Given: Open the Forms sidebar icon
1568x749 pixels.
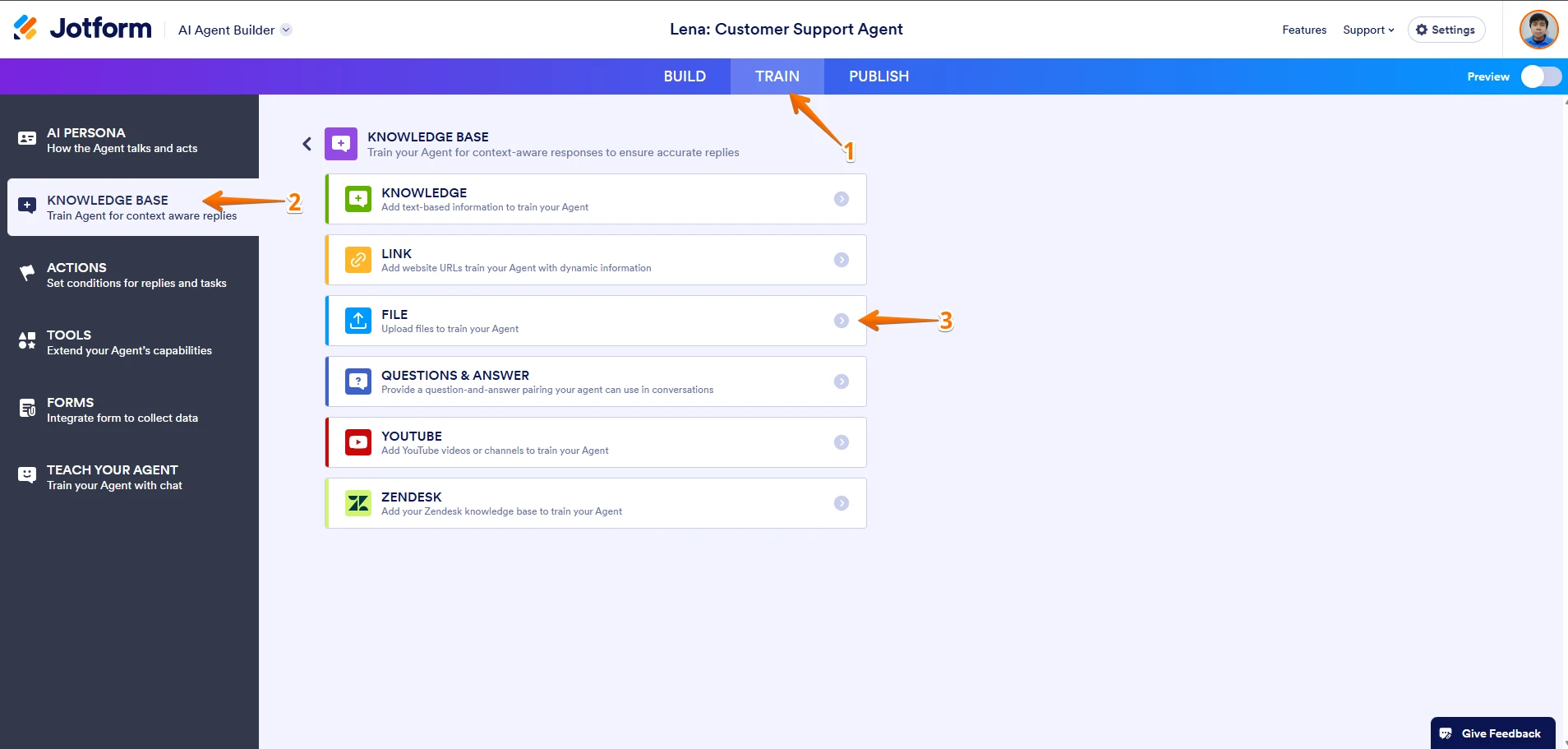Looking at the screenshot, I should [27, 406].
